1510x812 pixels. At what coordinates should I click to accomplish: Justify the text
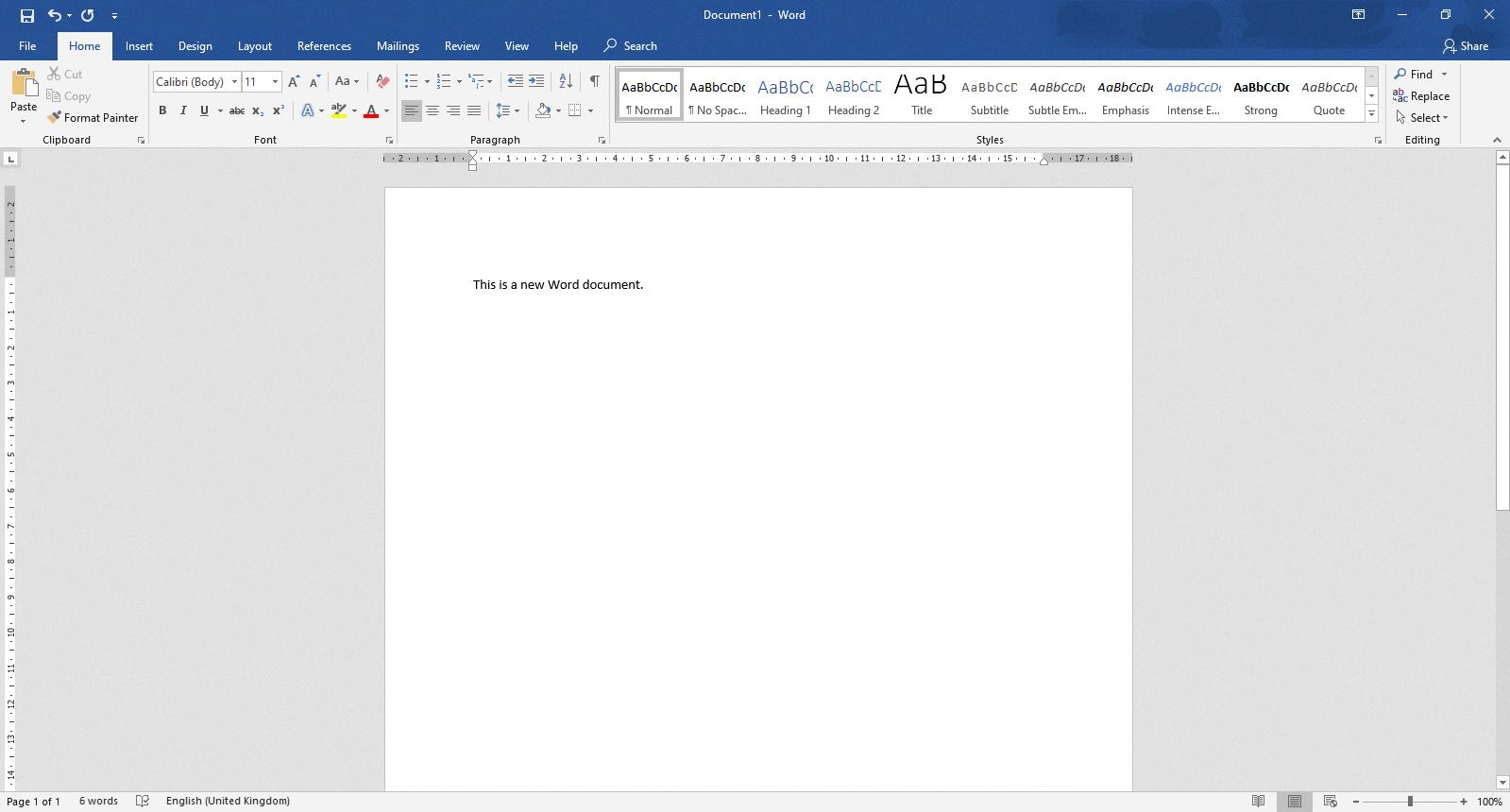tap(474, 110)
